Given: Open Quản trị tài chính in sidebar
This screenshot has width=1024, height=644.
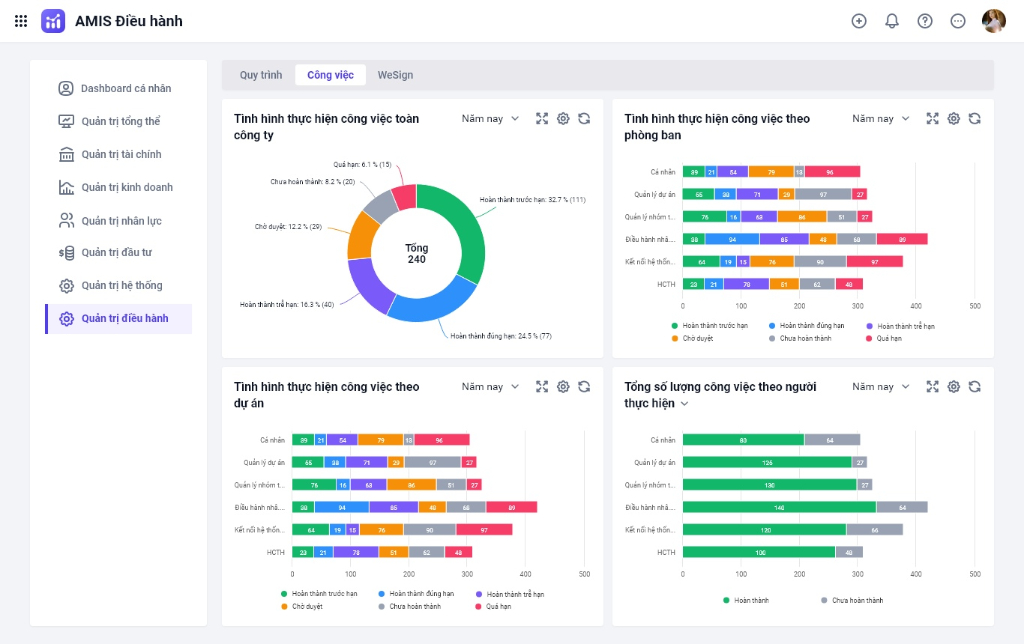Looking at the screenshot, I should point(120,154).
